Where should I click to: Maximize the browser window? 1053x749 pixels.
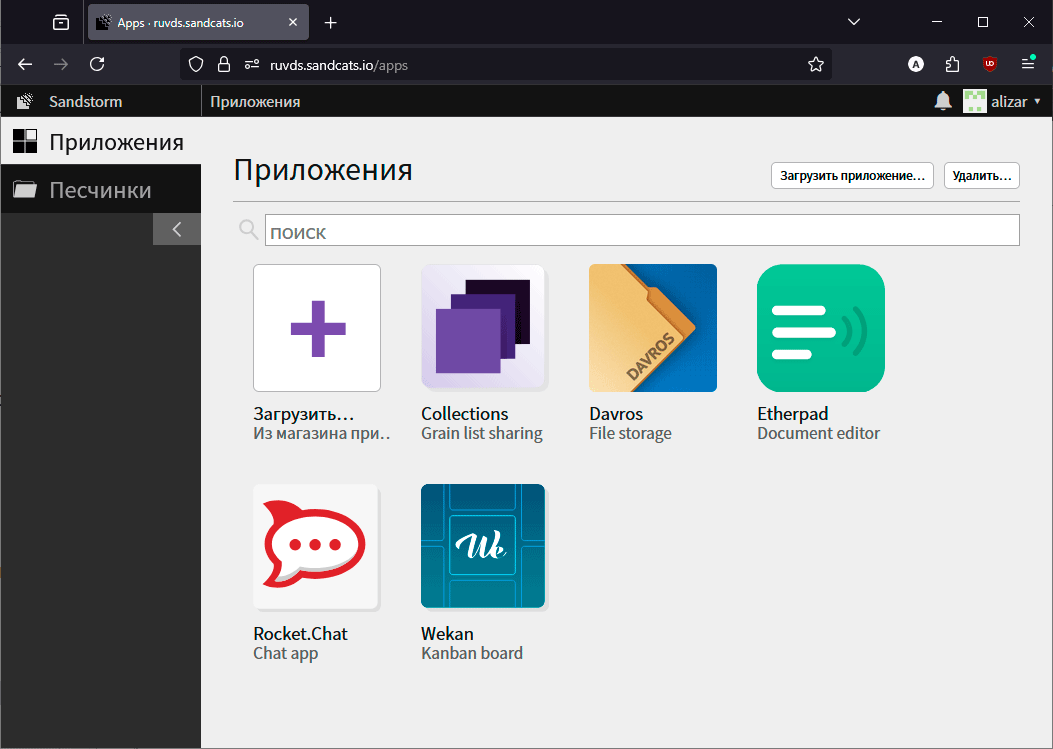pyautogui.click(x=982, y=22)
